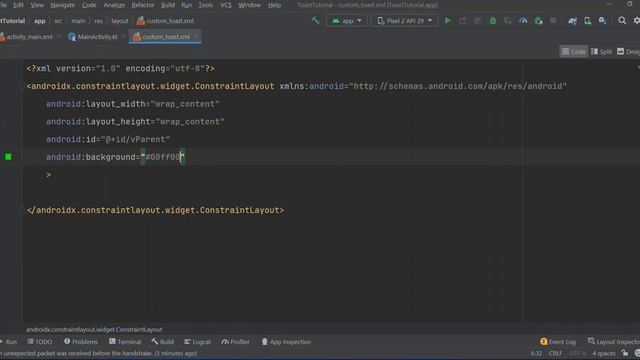Open the Run menu

tap(187, 5)
